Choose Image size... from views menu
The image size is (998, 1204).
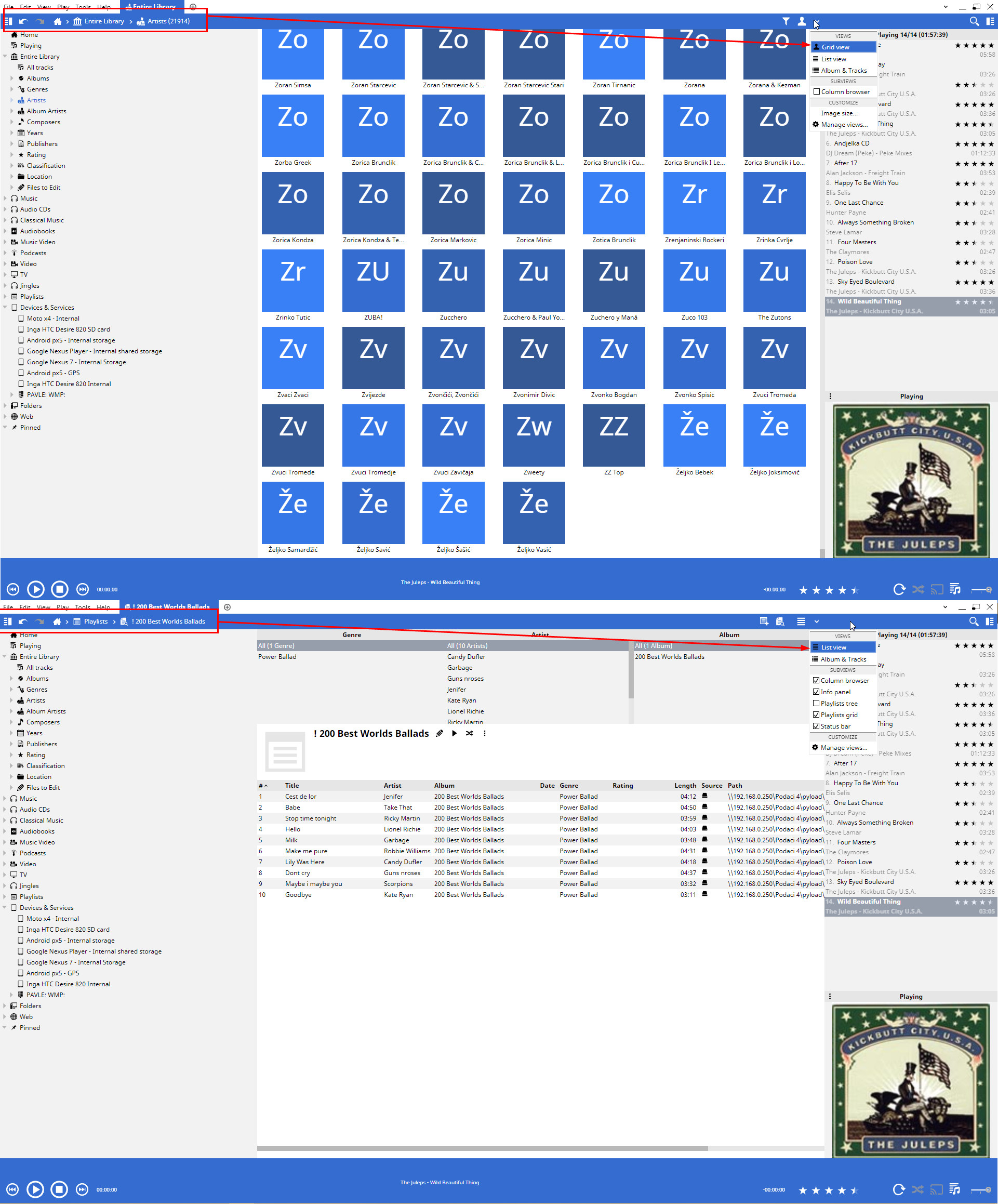[x=839, y=113]
